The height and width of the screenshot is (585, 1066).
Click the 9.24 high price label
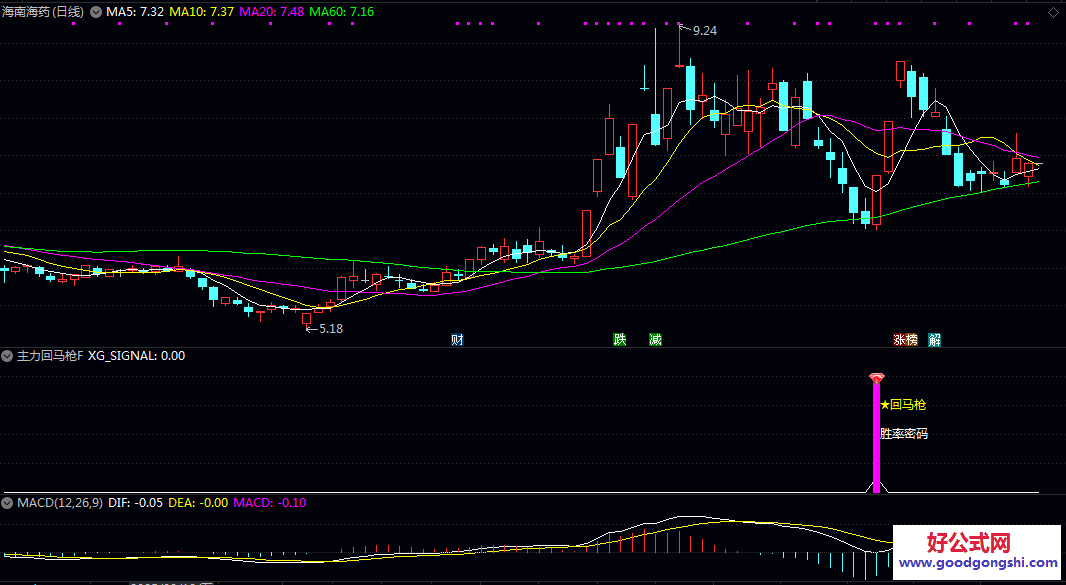[x=704, y=31]
